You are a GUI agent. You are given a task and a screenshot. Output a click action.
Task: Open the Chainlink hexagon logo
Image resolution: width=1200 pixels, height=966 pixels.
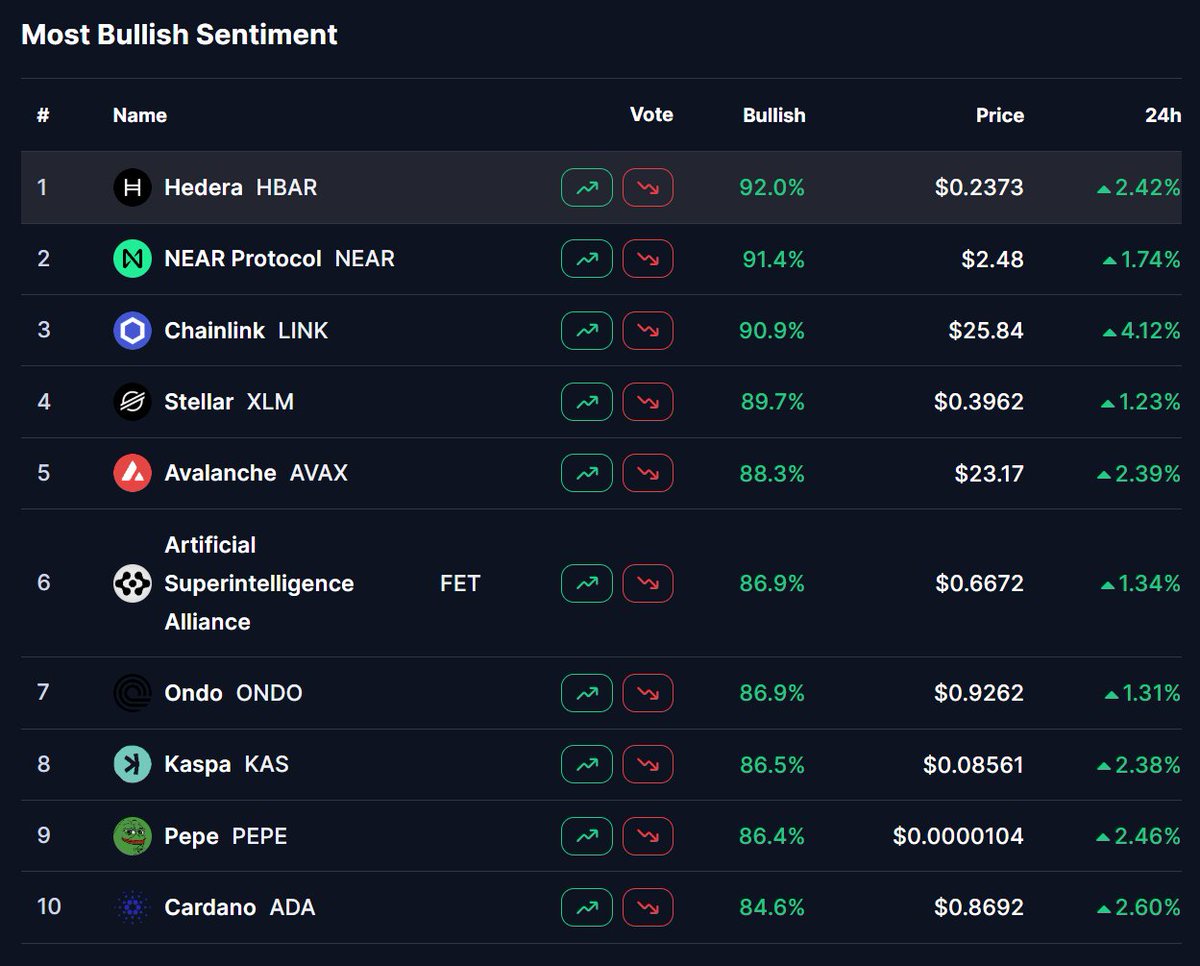[x=133, y=330]
